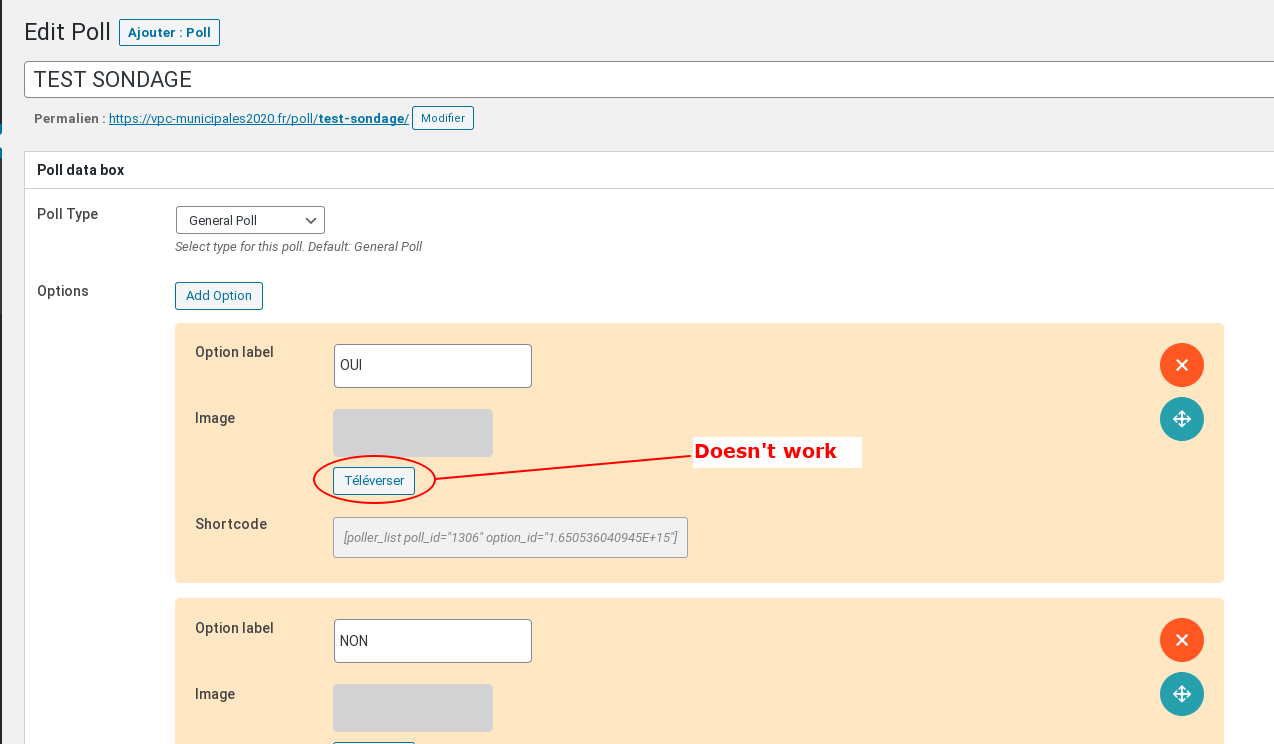Open the vpc-municipales2020.fr poll permalink
The image size is (1274, 744).
259,118
